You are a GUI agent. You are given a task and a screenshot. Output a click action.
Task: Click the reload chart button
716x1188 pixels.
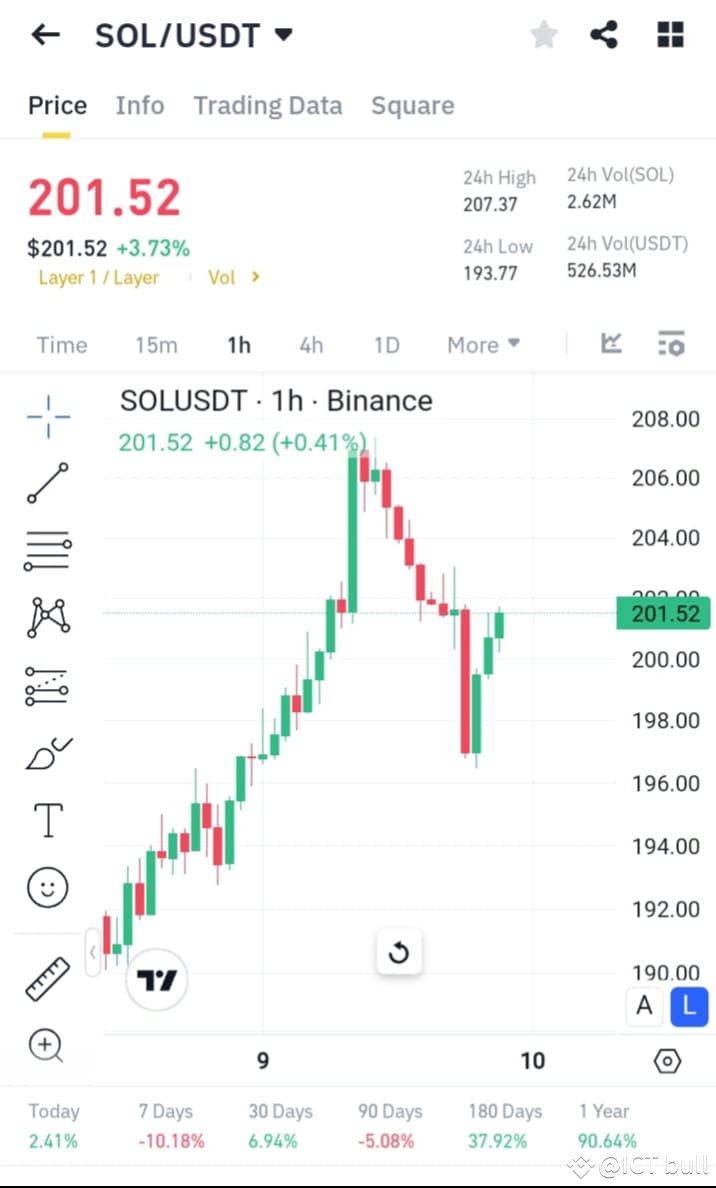(x=399, y=953)
